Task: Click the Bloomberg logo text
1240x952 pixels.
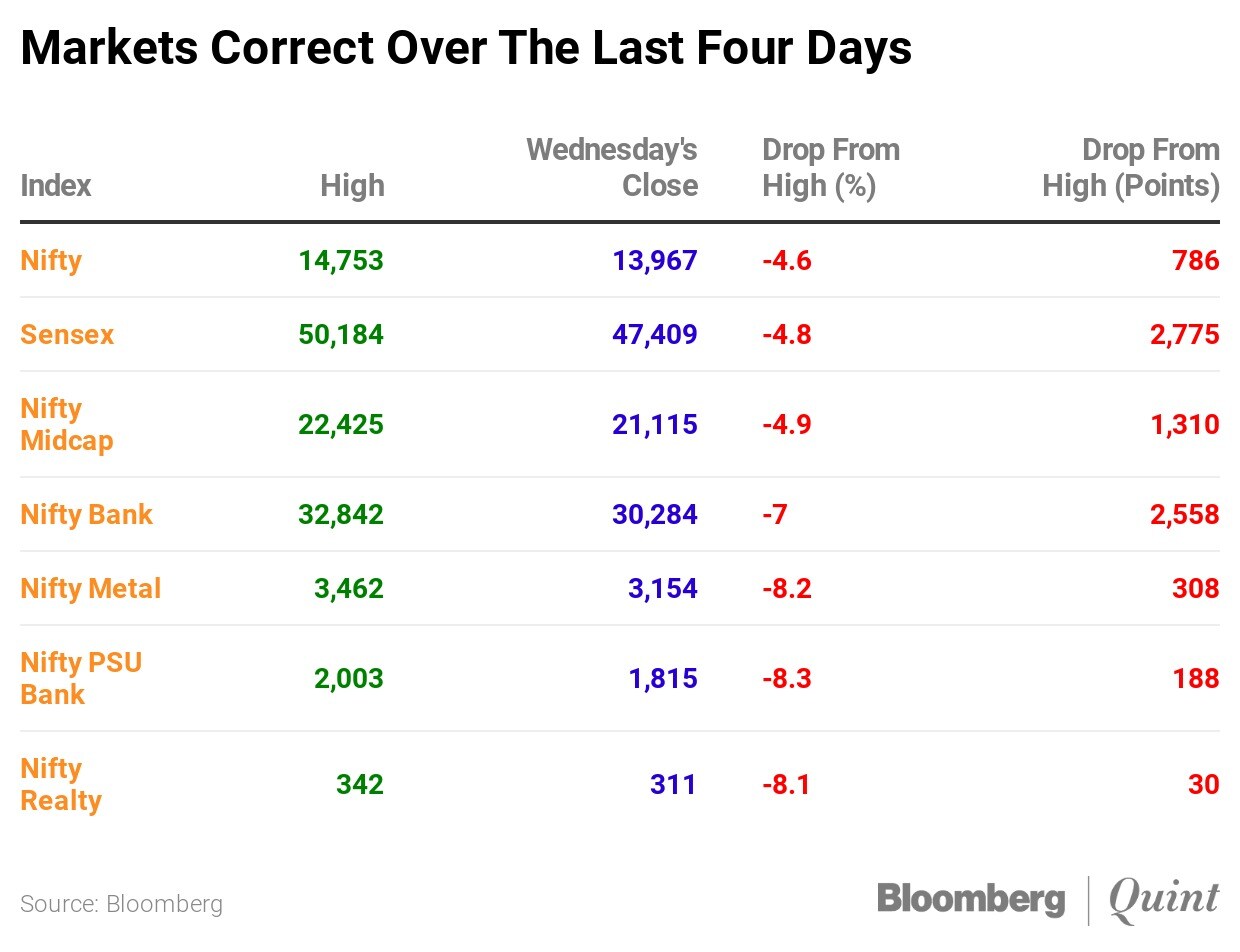Action: [970, 897]
